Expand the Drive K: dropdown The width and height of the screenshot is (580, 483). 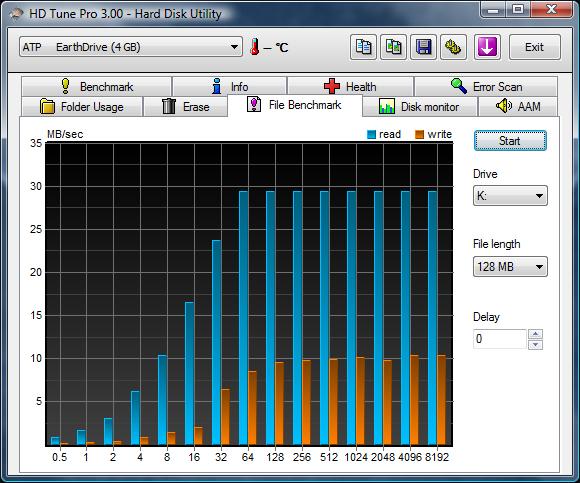(x=510, y=196)
